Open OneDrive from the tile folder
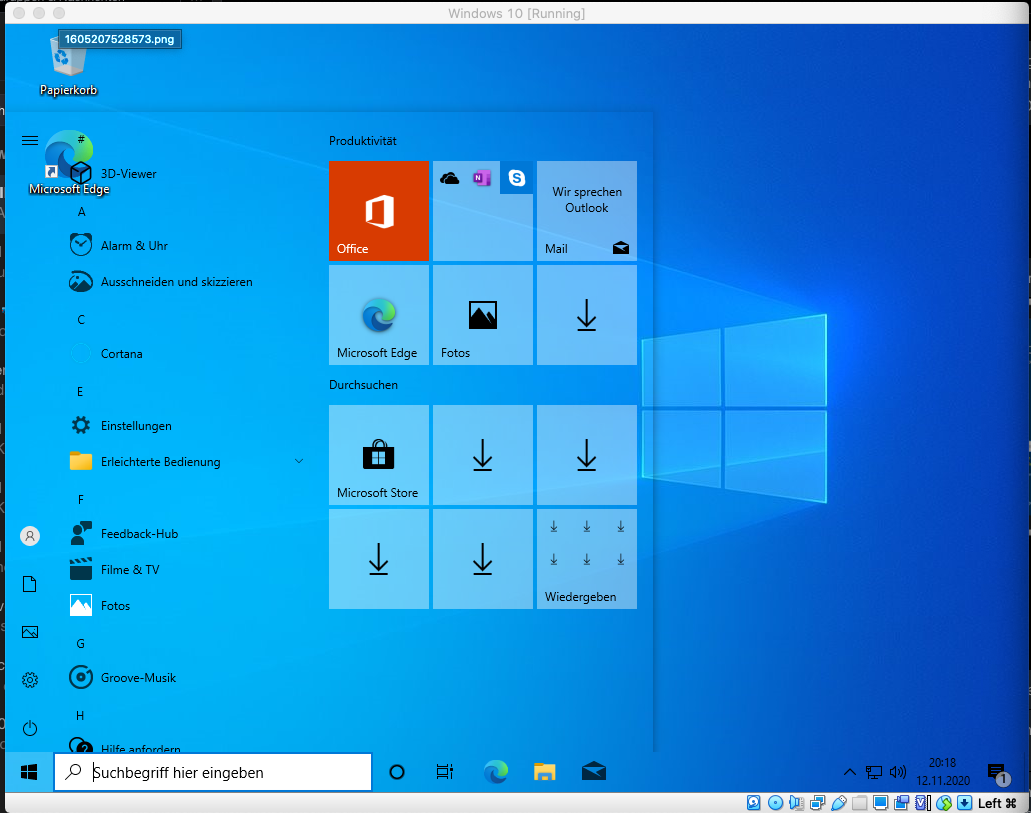1031x813 pixels. 450,178
